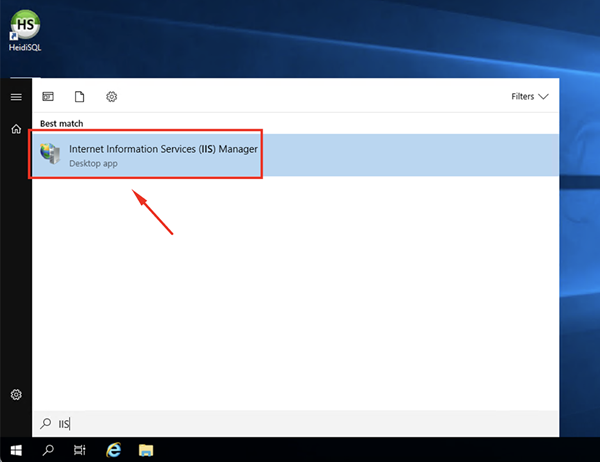Viewport: 600px width, 462px height.
Task: Open the HeidiSQL desktop shortcut
Action: pos(25,31)
